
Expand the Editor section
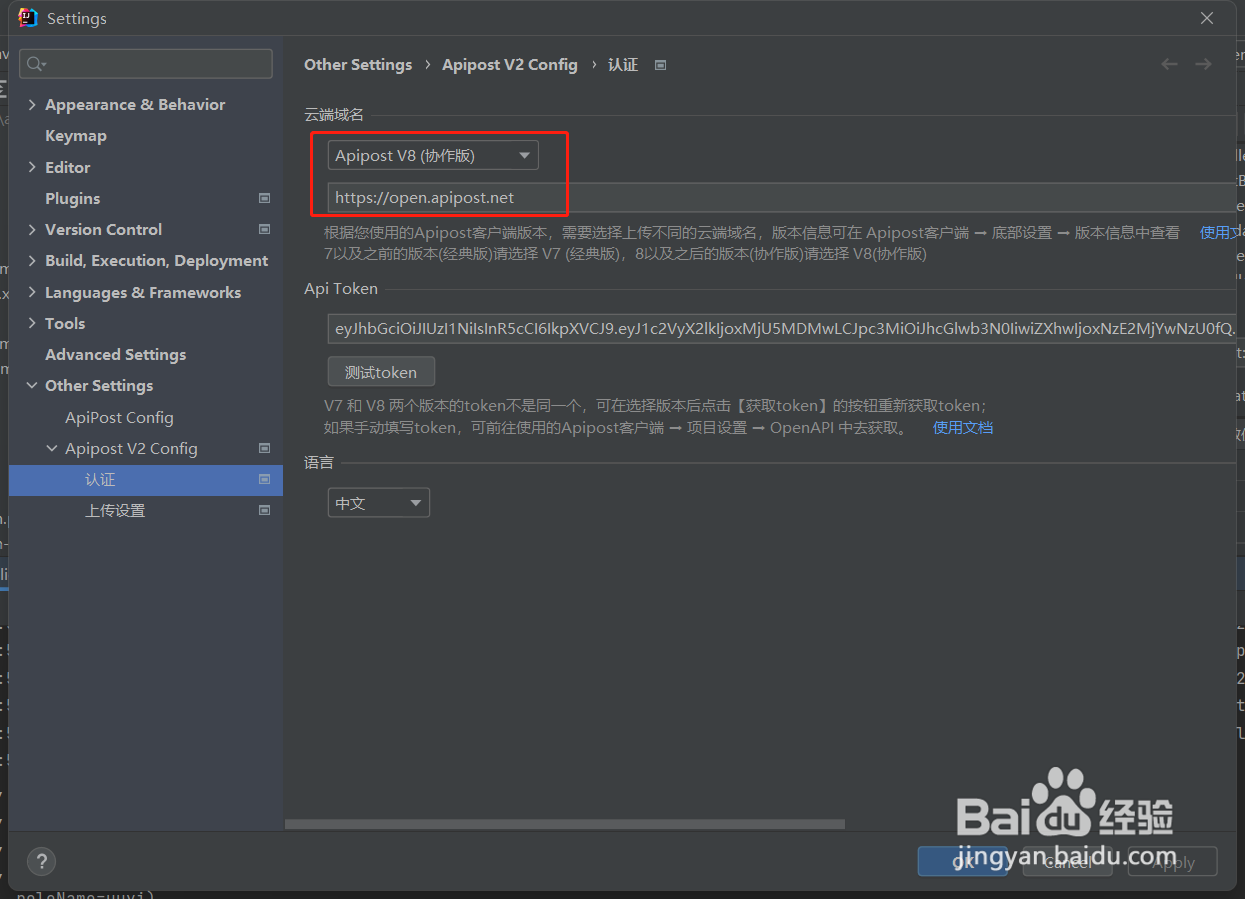tap(32, 167)
